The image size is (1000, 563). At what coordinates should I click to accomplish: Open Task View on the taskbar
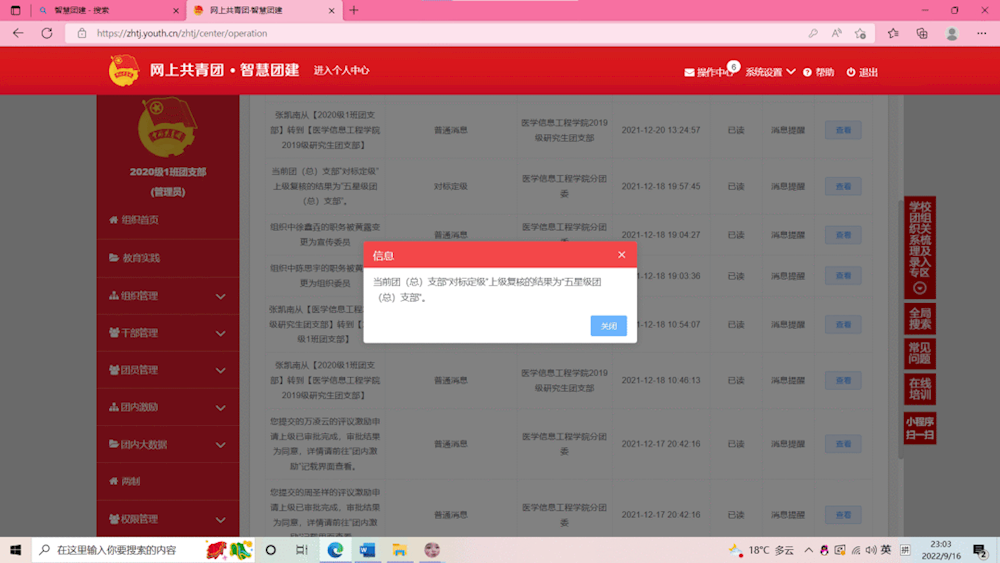302,550
